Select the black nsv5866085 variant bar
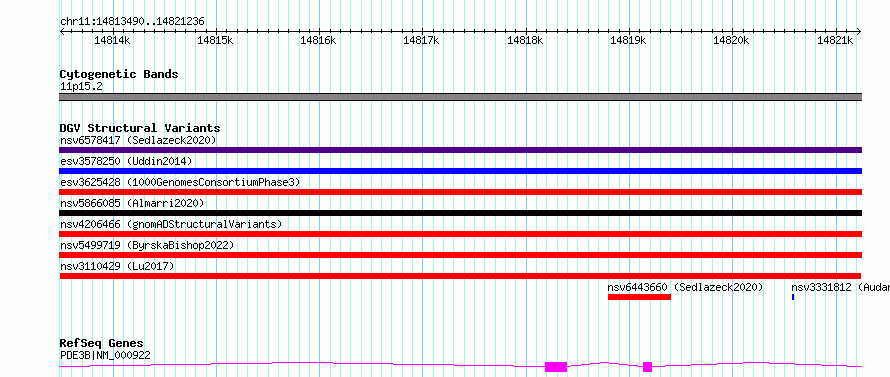The image size is (890, 377). [x=460, y=213]
